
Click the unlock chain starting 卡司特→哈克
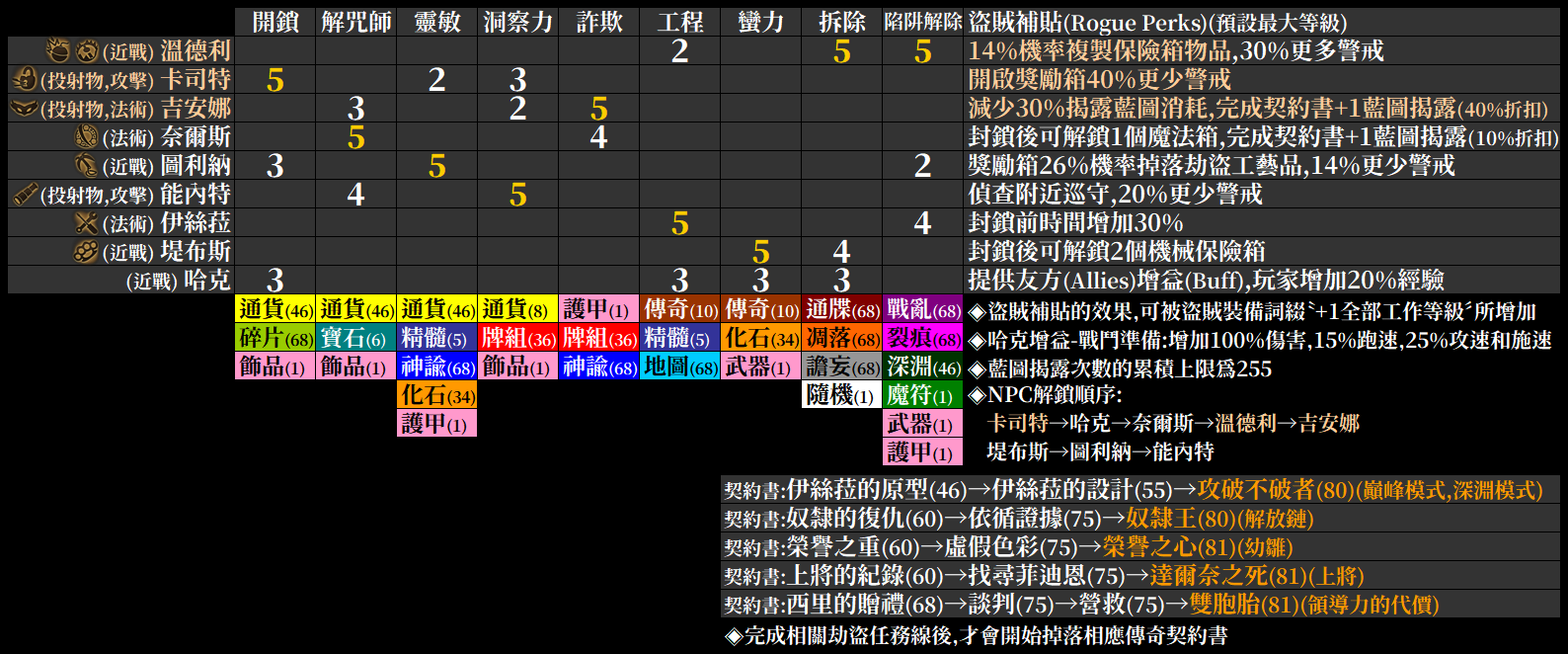[x=1173, y=423]
